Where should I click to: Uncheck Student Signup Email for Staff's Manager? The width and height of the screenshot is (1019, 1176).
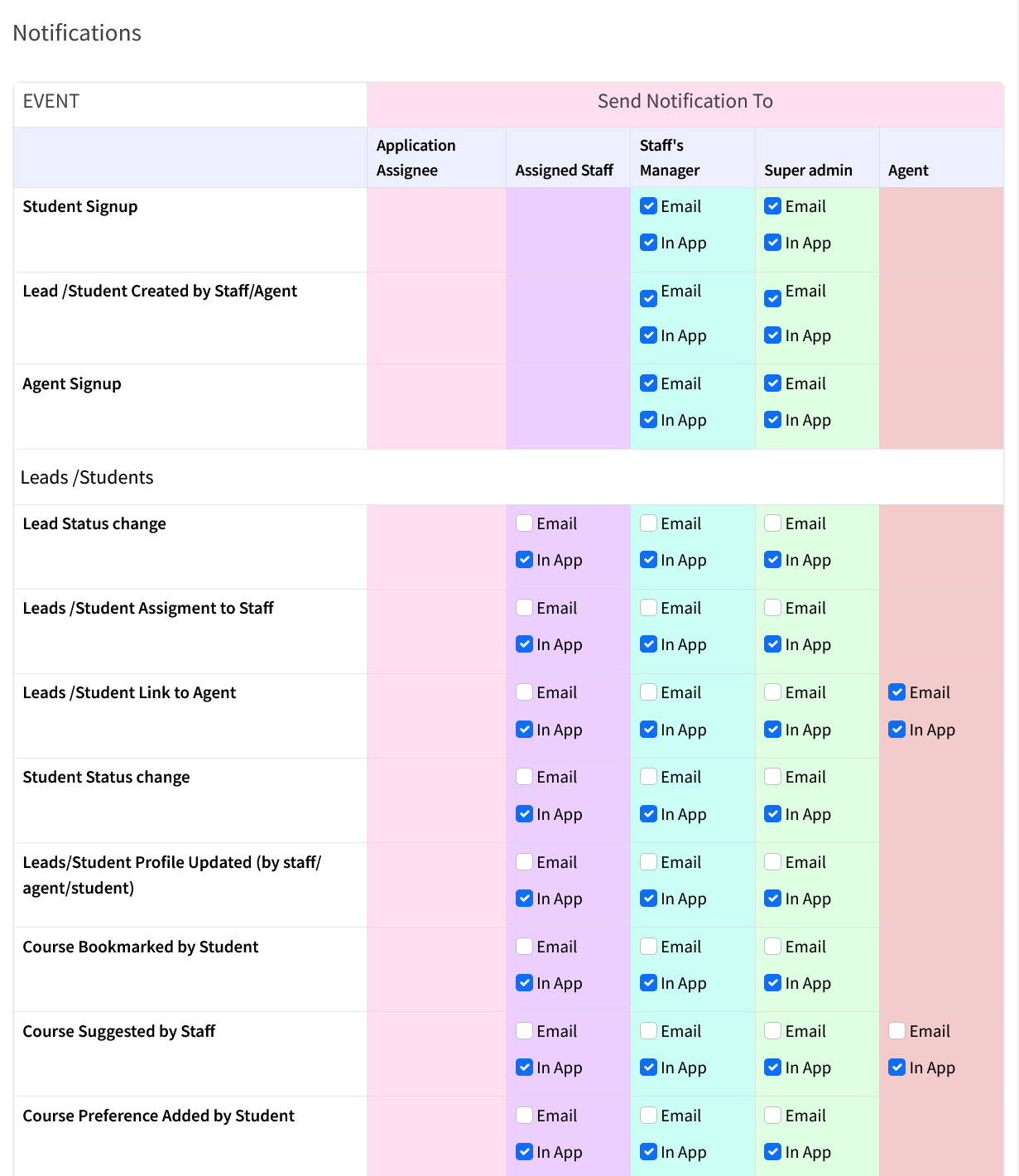tap(648, 206)
